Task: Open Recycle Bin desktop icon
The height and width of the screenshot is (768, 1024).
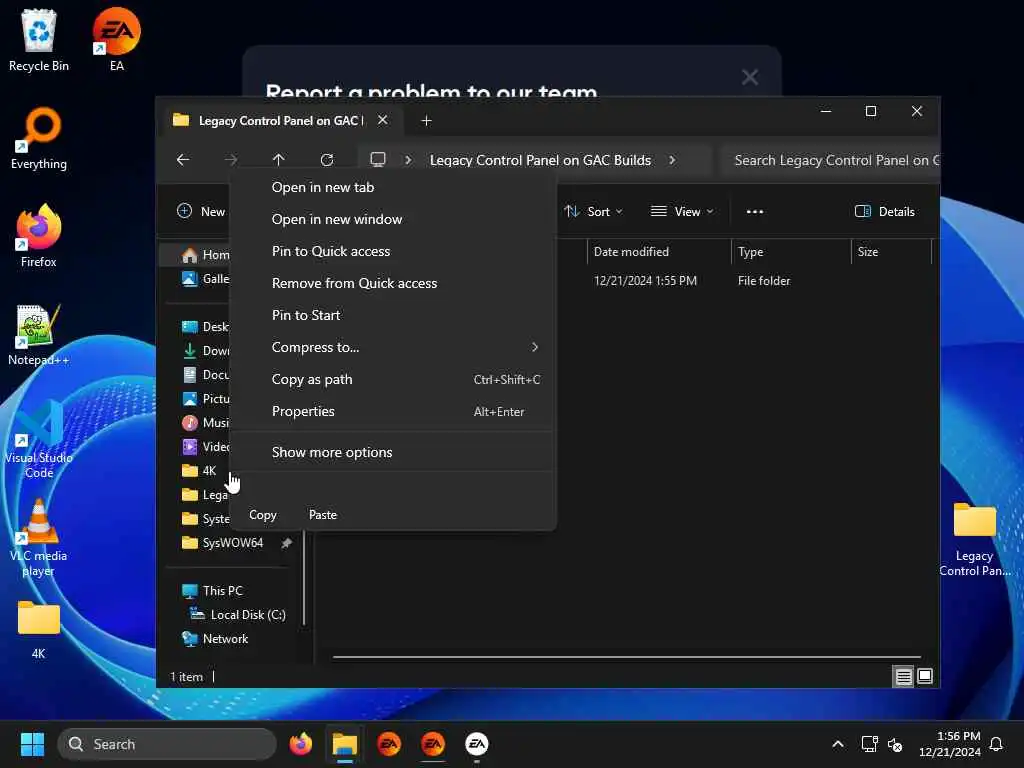Action: 39,40
